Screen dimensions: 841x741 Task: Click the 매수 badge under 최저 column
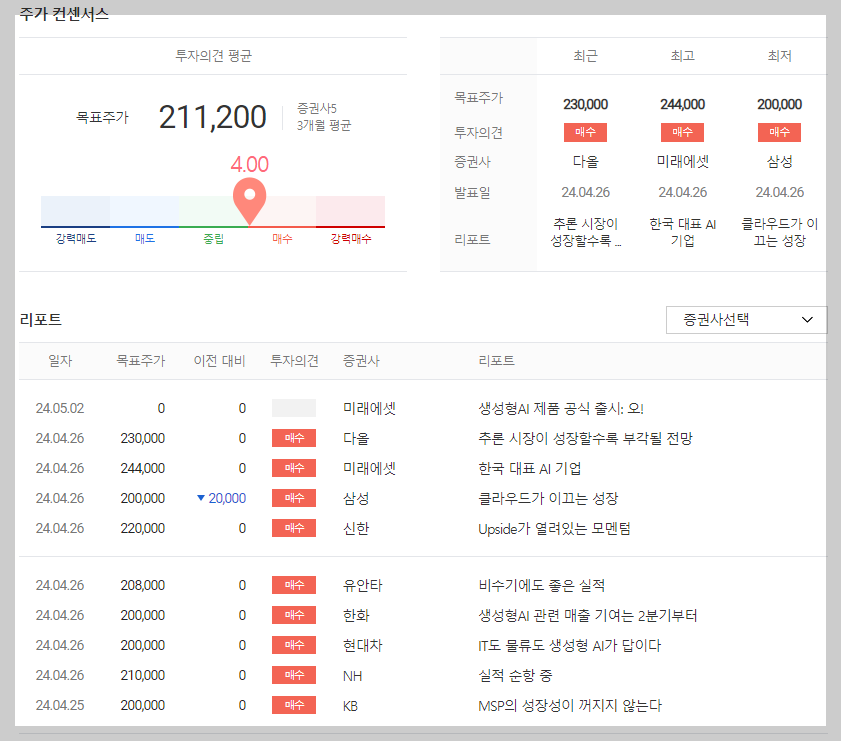click(779, 132)
